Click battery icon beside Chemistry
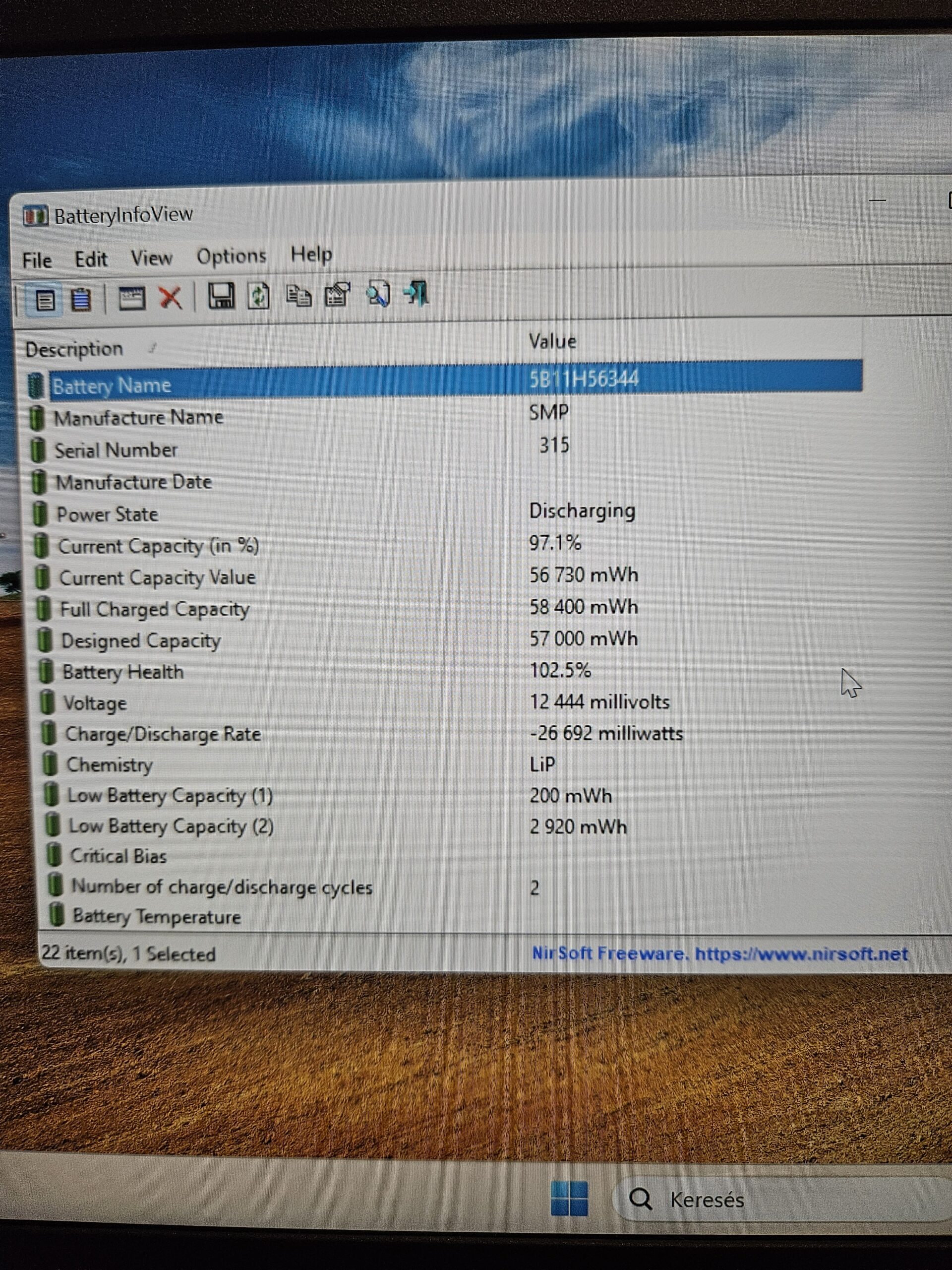 coord(51,764)
